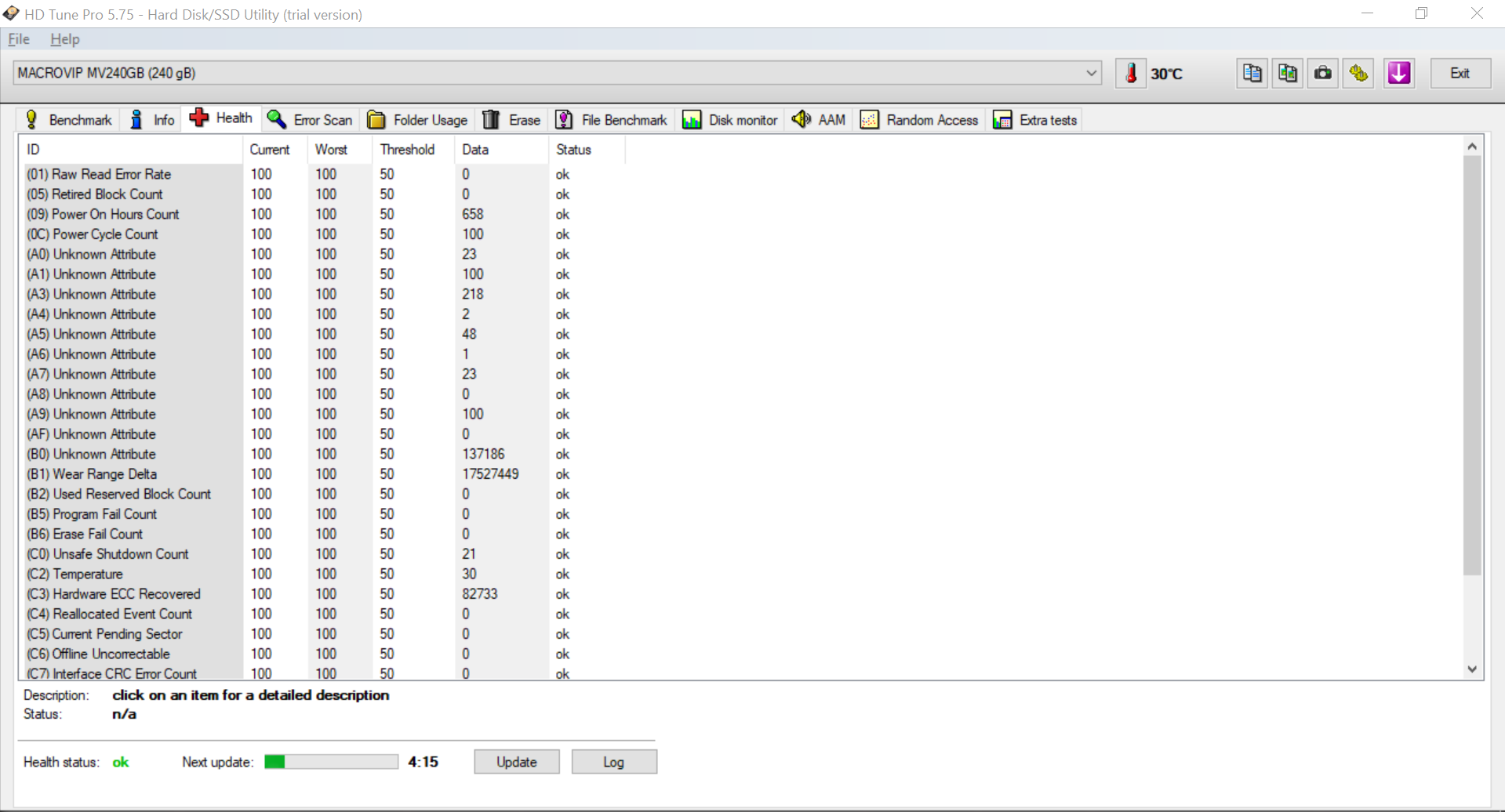1505x812 pixels.
Task: Click the purple download arrow icon
Action: [1399, 73]
